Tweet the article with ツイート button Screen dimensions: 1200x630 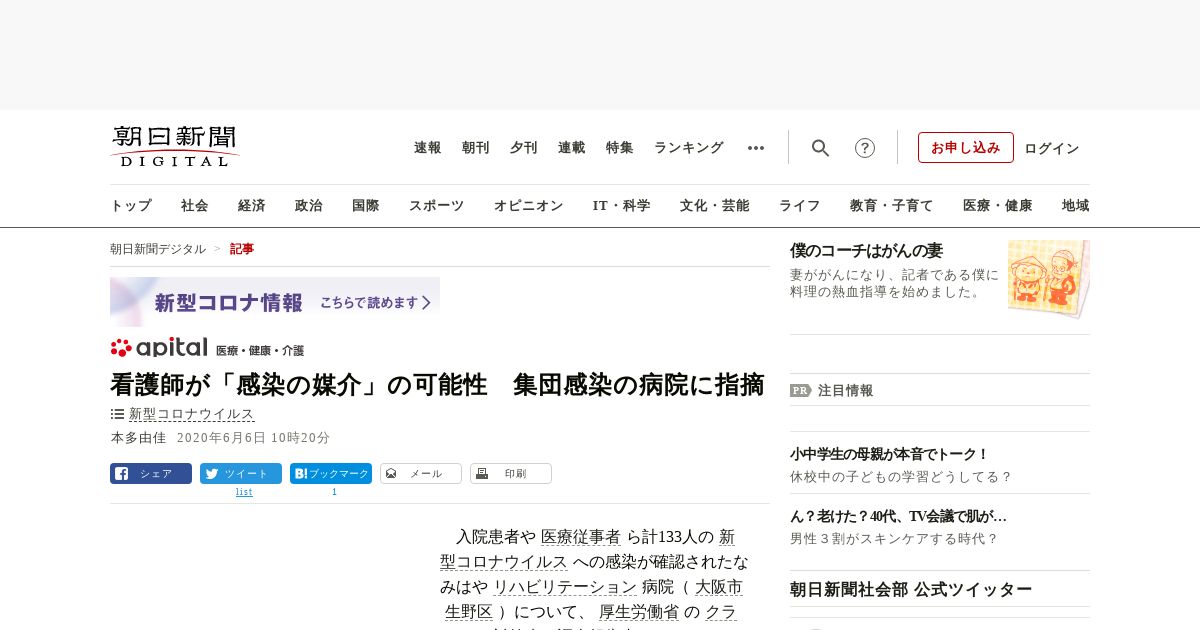pos(241,474)
